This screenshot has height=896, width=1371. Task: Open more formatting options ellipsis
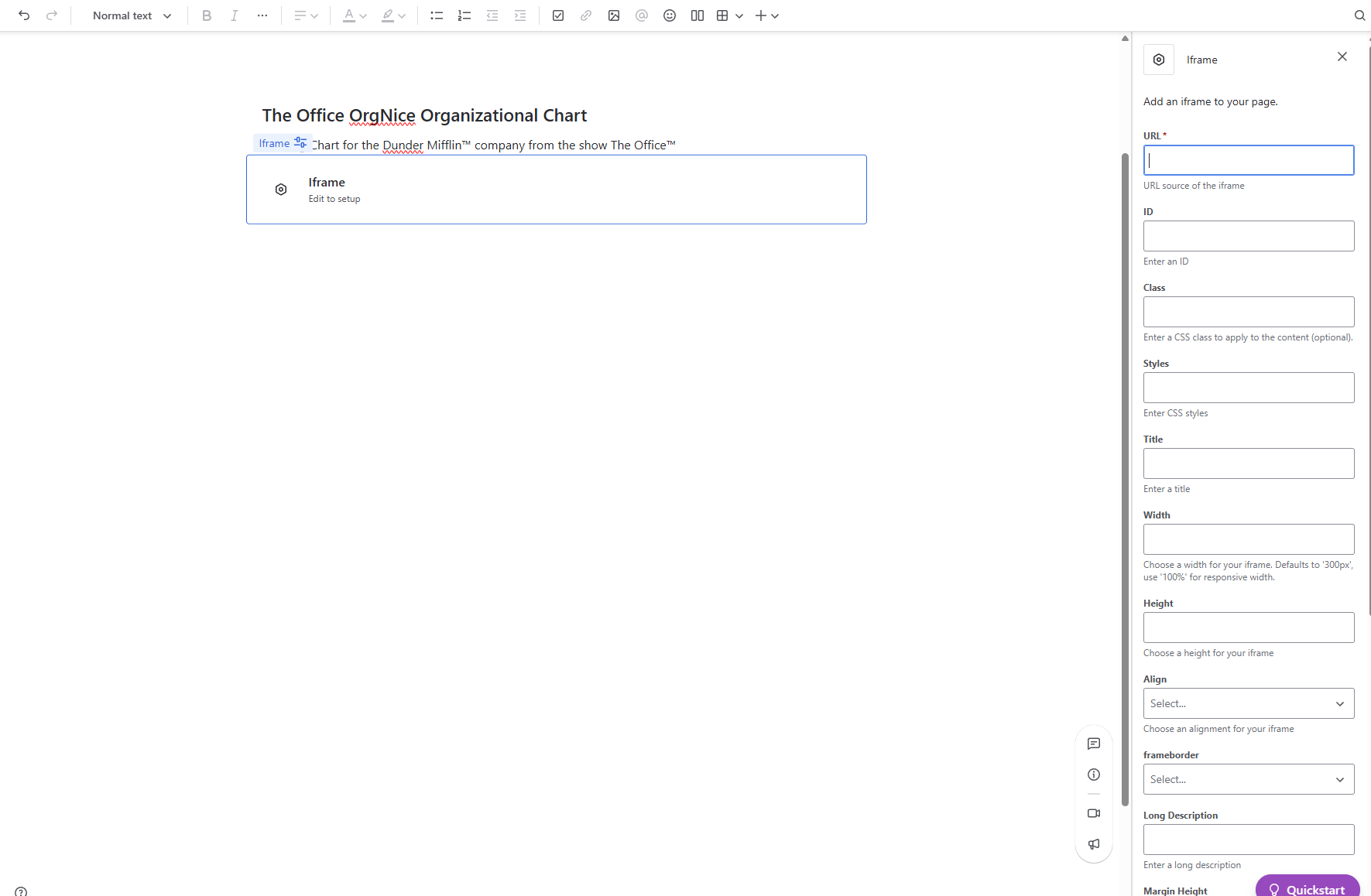point(262,15)
